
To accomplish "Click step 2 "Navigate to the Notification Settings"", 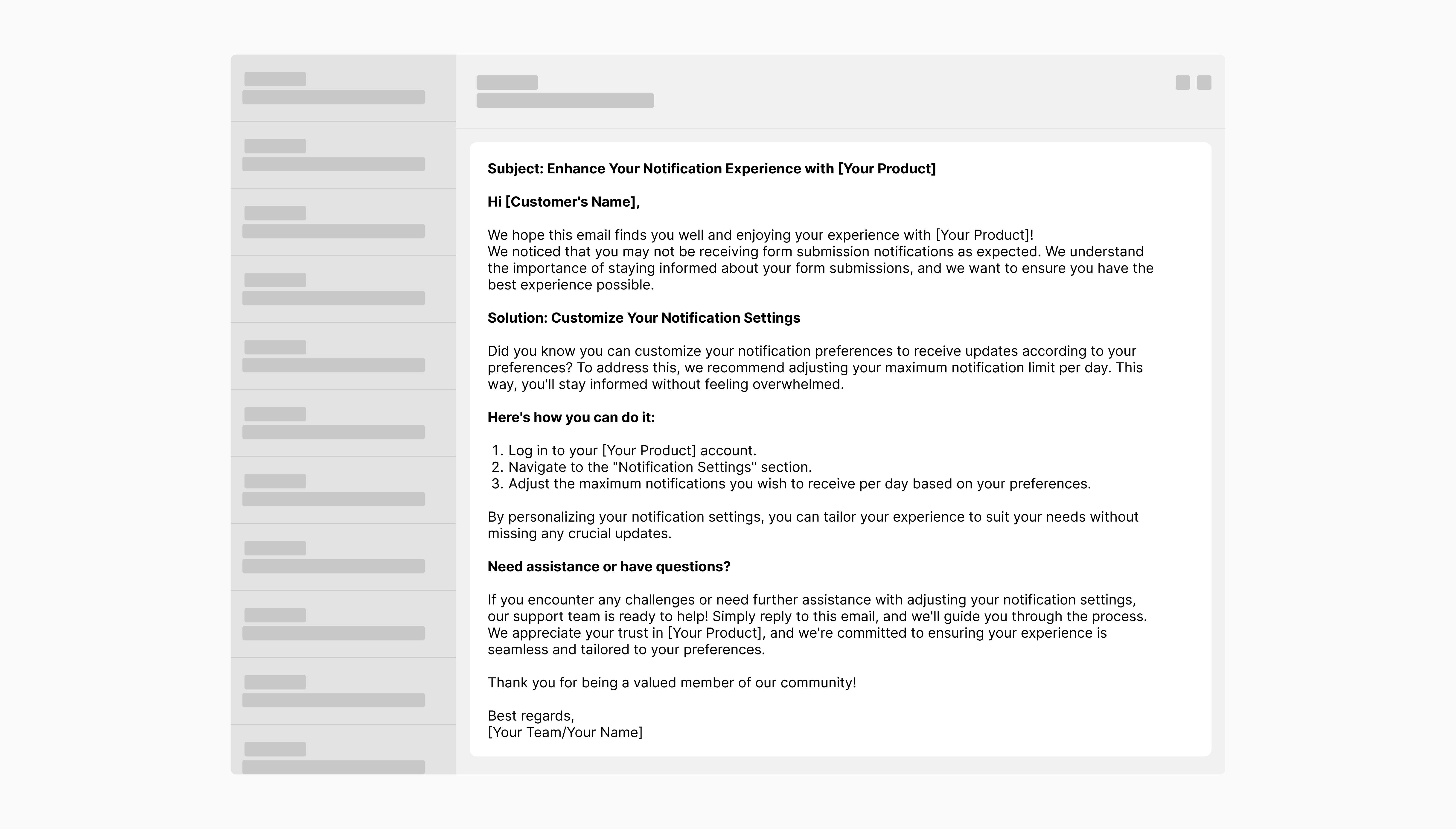I will [x=659, y=467].
